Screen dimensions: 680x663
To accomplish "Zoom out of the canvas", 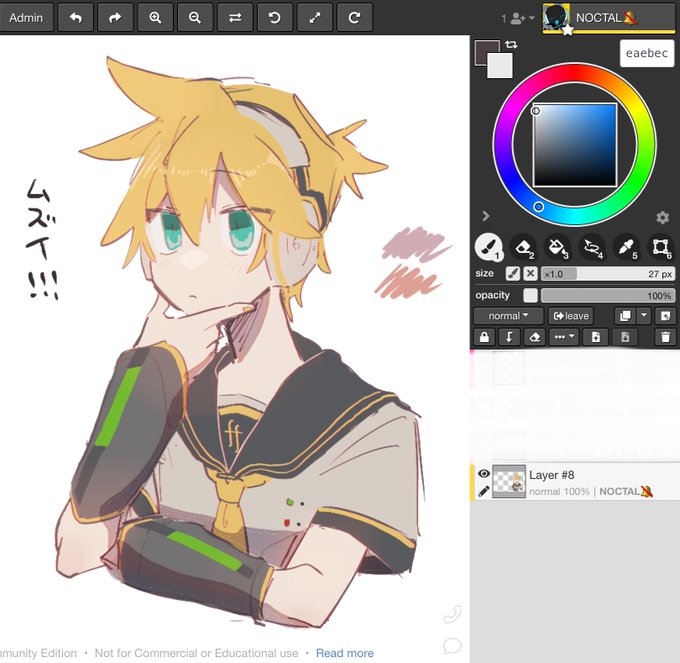I will pyautogui.click(x=195, y=18).
